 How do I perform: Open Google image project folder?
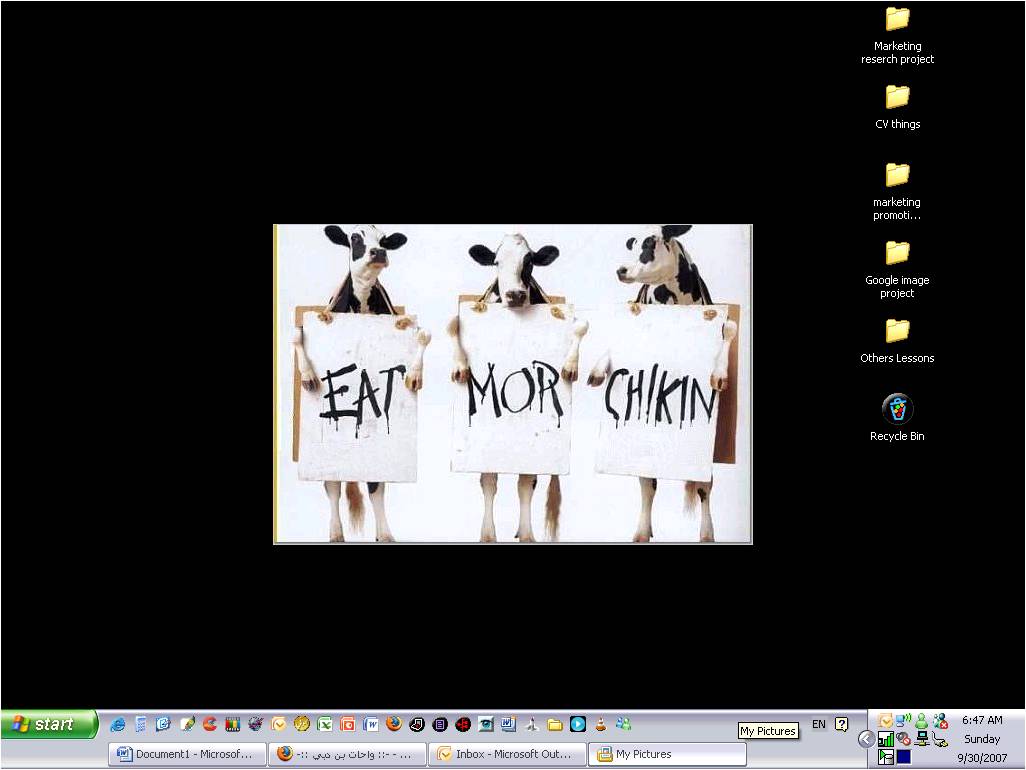click(897, 269)
